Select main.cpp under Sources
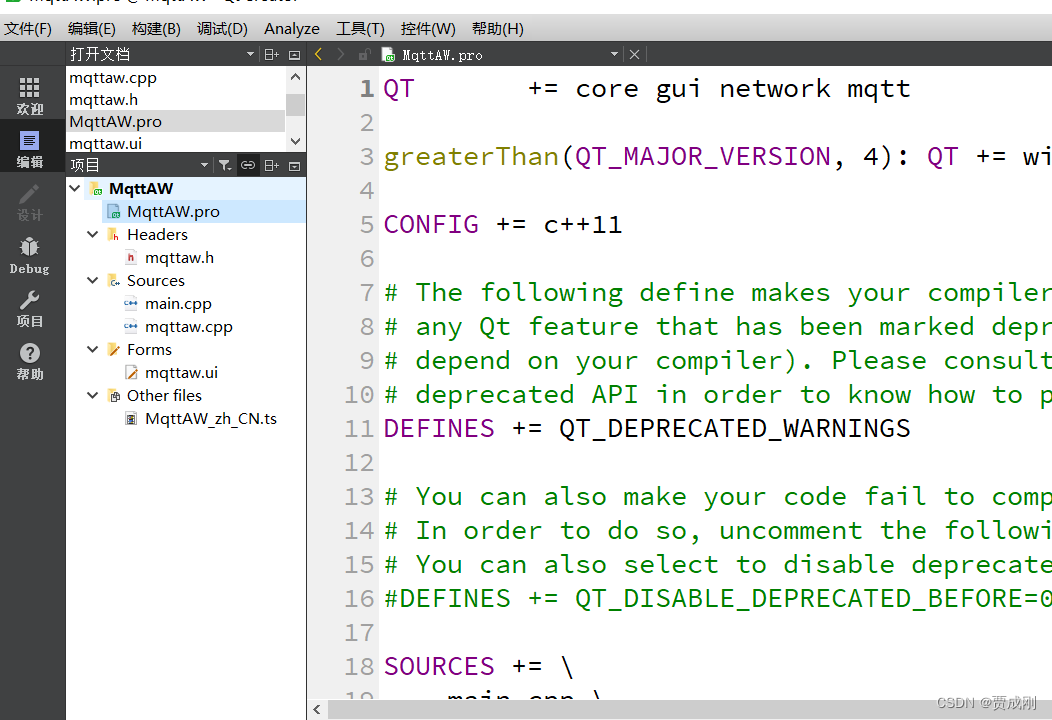This screenshot has height=720, width=1052. pos(178,304)
